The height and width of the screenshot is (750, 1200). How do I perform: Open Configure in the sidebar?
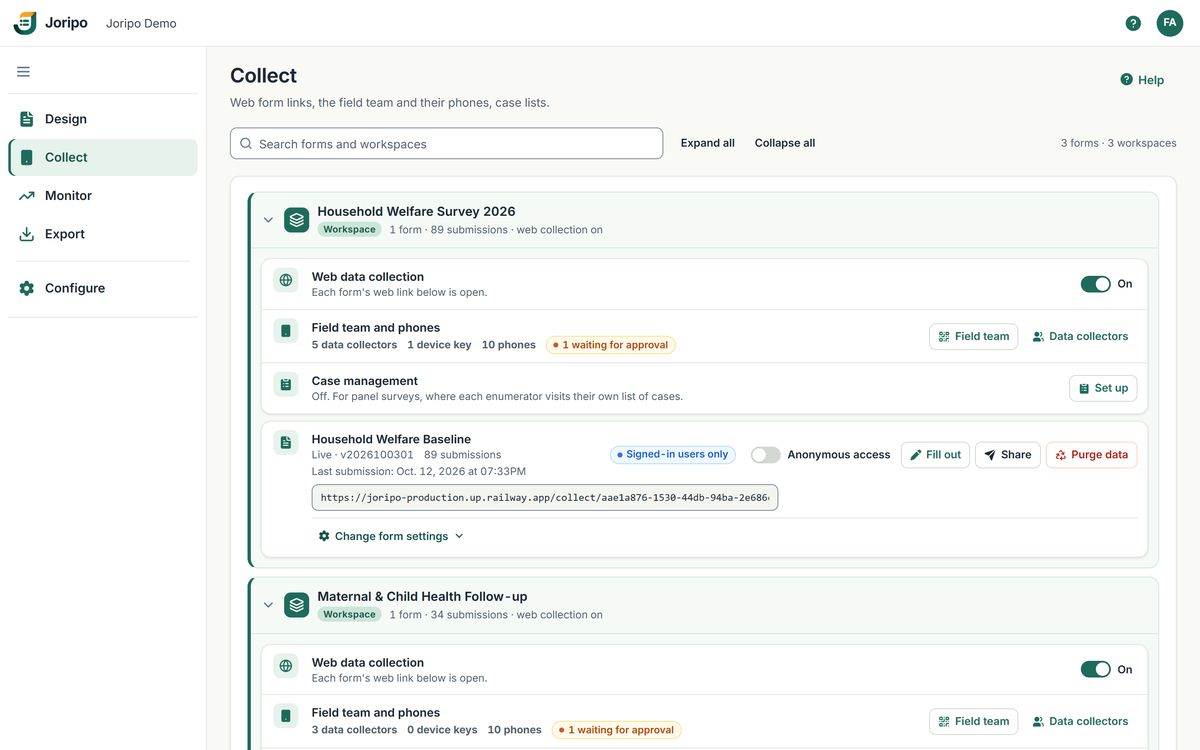pyautogui.click(x=103, y=288)
